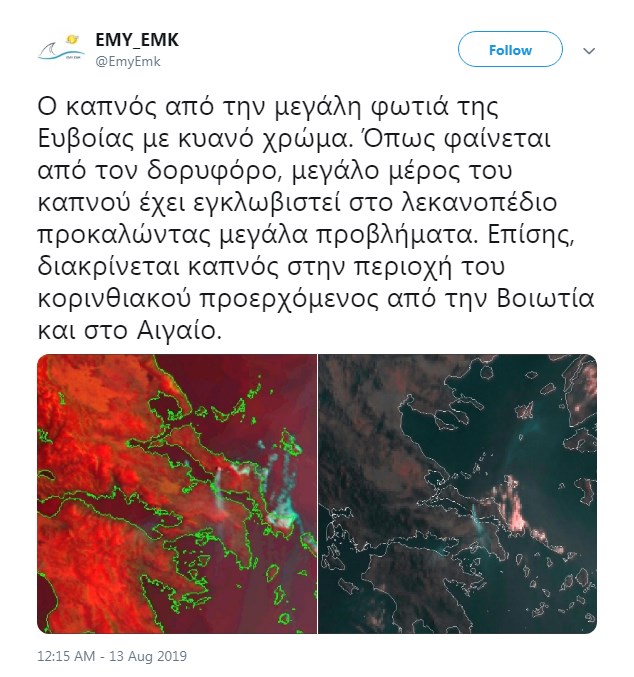The height and width of the screenshot is (677, 634).
Task: Click the word Επίσης in the tweet
Action: [x=531, y=235]
